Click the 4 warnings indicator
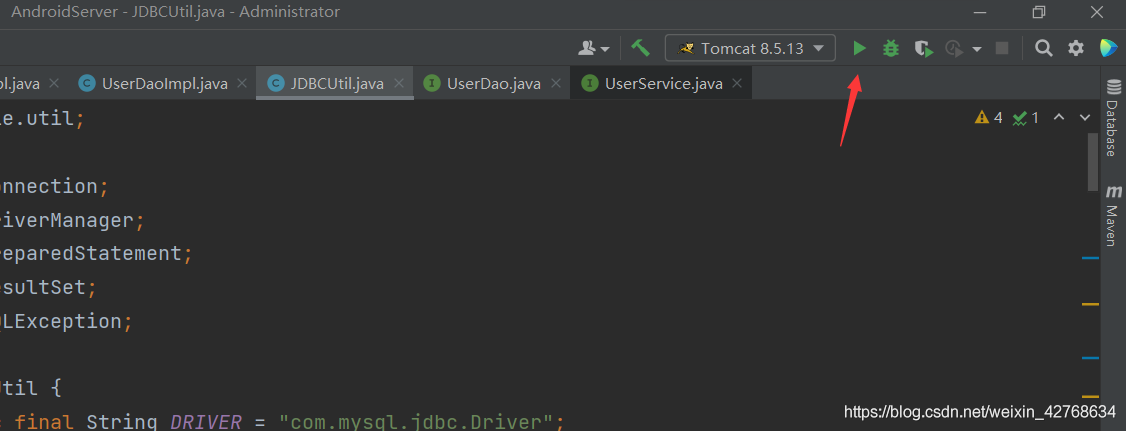 click(x=988, y=118)
